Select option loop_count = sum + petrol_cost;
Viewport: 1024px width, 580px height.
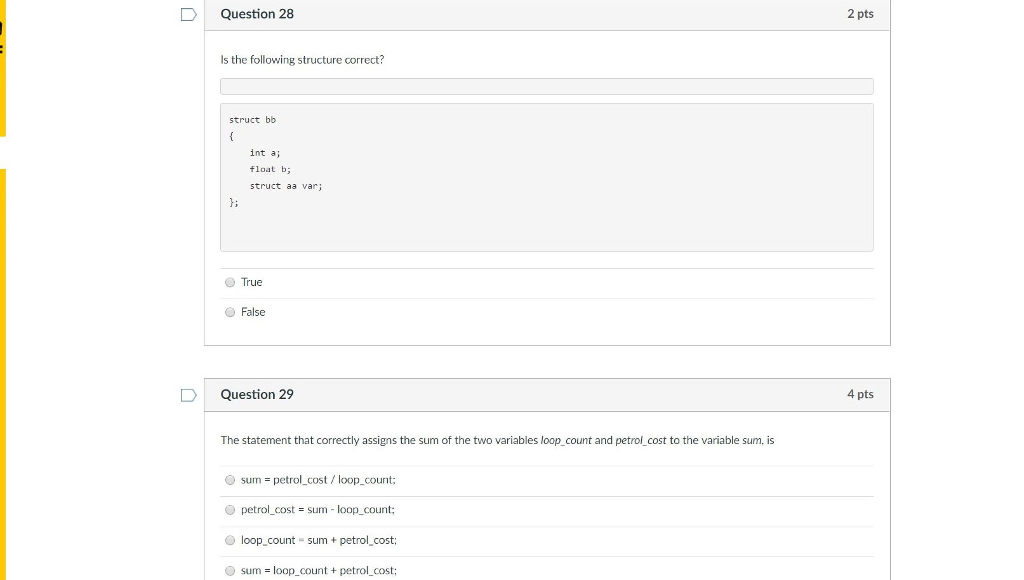pos(229,540)
